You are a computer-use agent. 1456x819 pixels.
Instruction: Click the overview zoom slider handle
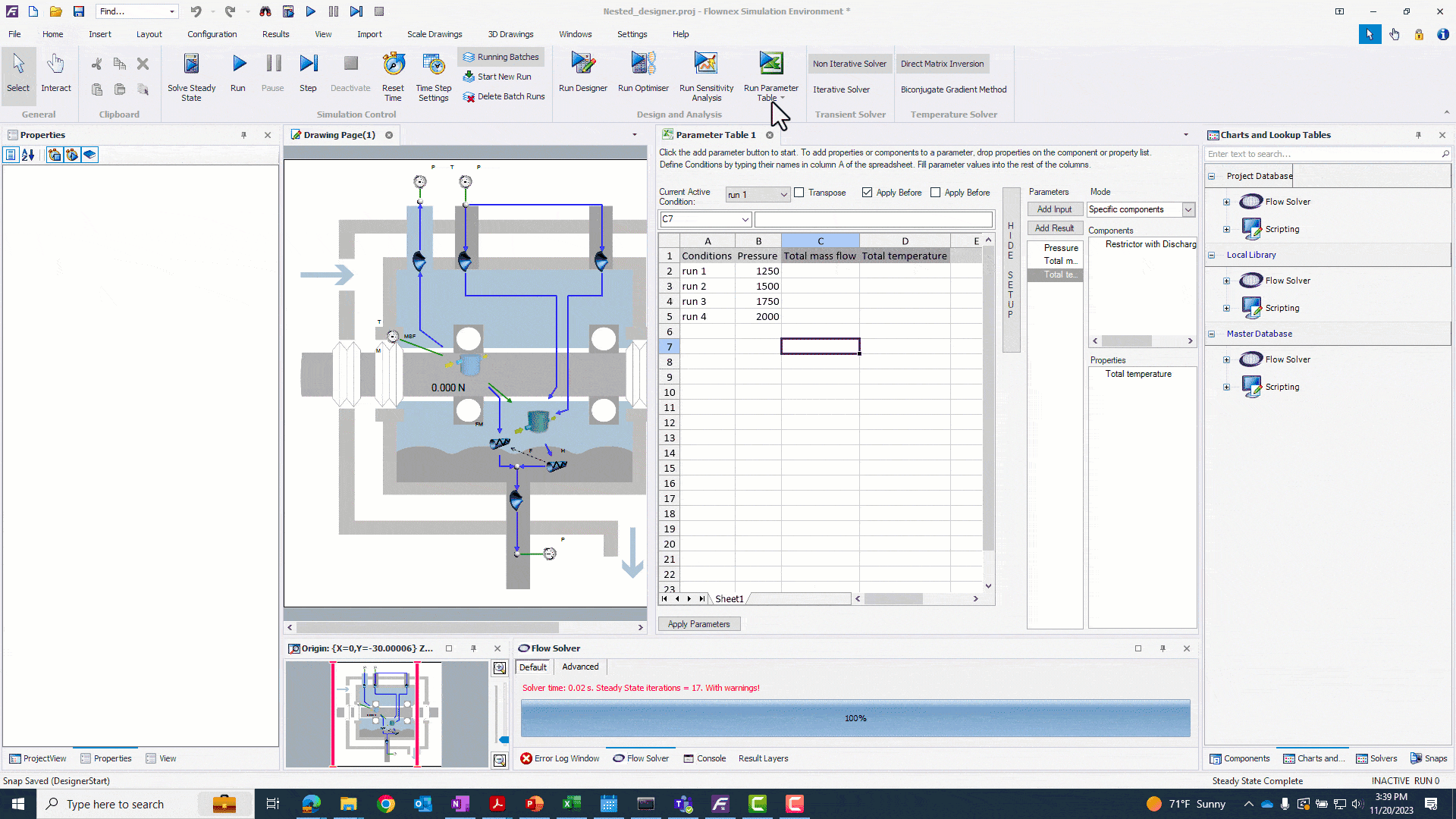click(x=504, y=739)
